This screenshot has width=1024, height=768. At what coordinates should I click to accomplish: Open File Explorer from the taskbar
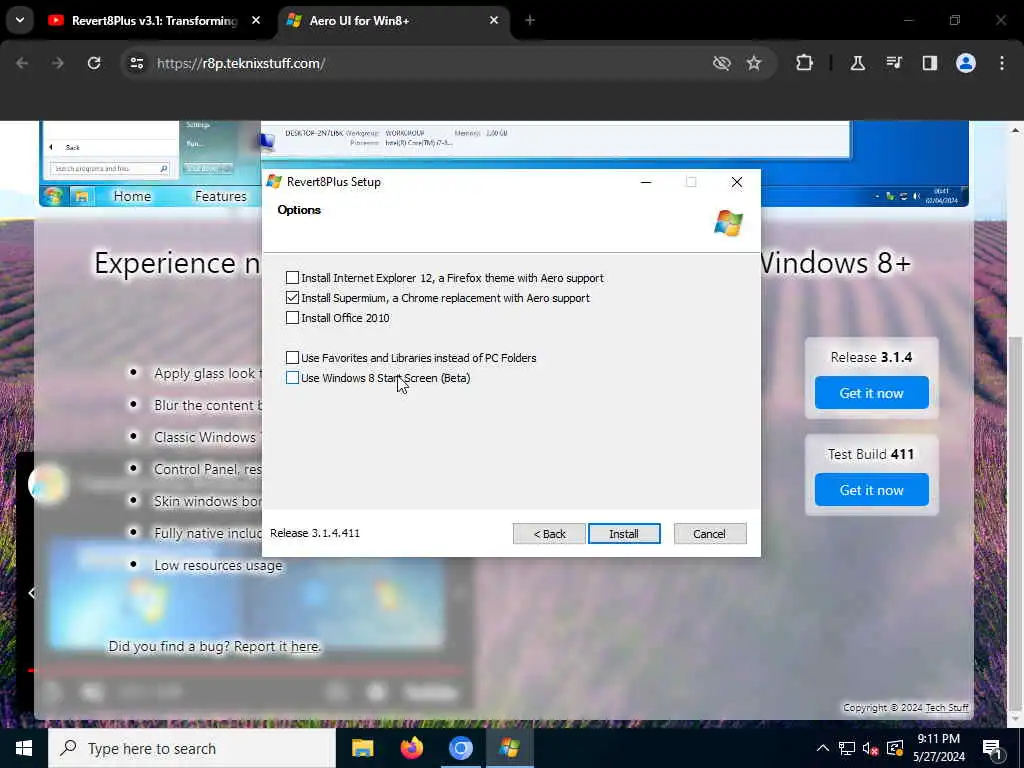click(362, 748)
